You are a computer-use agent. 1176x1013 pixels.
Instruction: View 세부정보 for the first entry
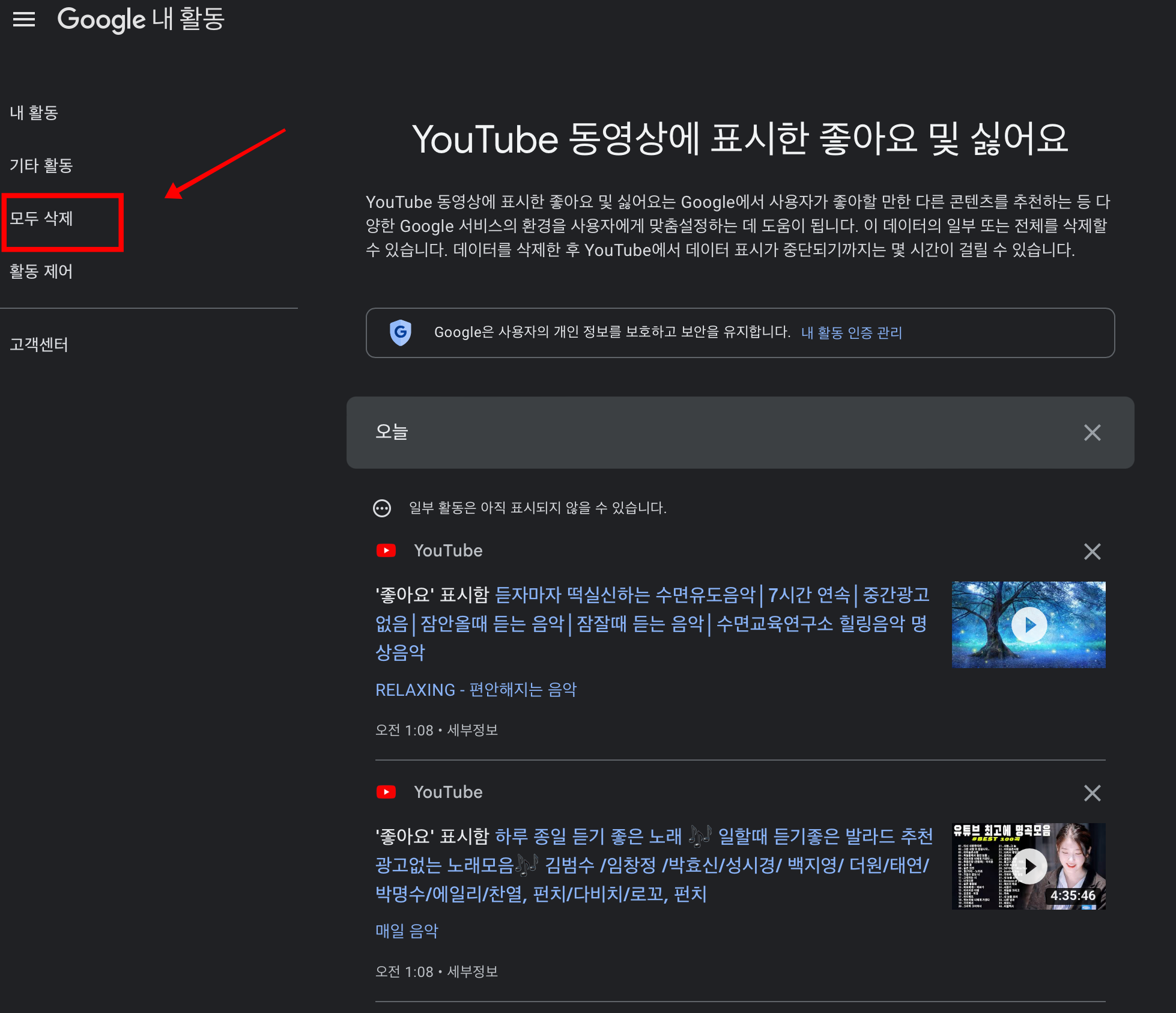[x=473, y=731]
